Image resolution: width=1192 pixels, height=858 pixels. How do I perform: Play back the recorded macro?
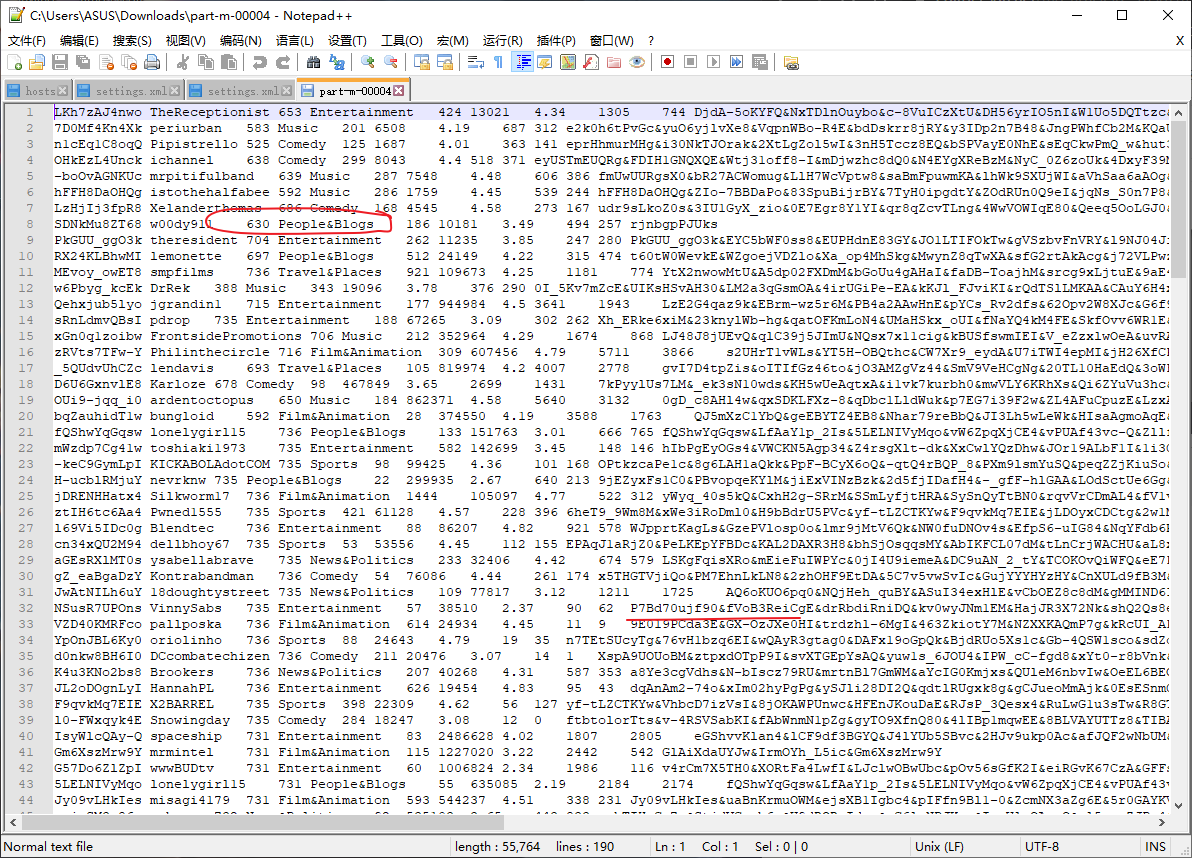[x=713, y=62]
